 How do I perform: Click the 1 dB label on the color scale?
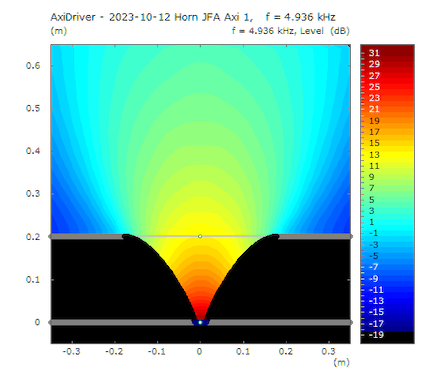tap(371, 222)
